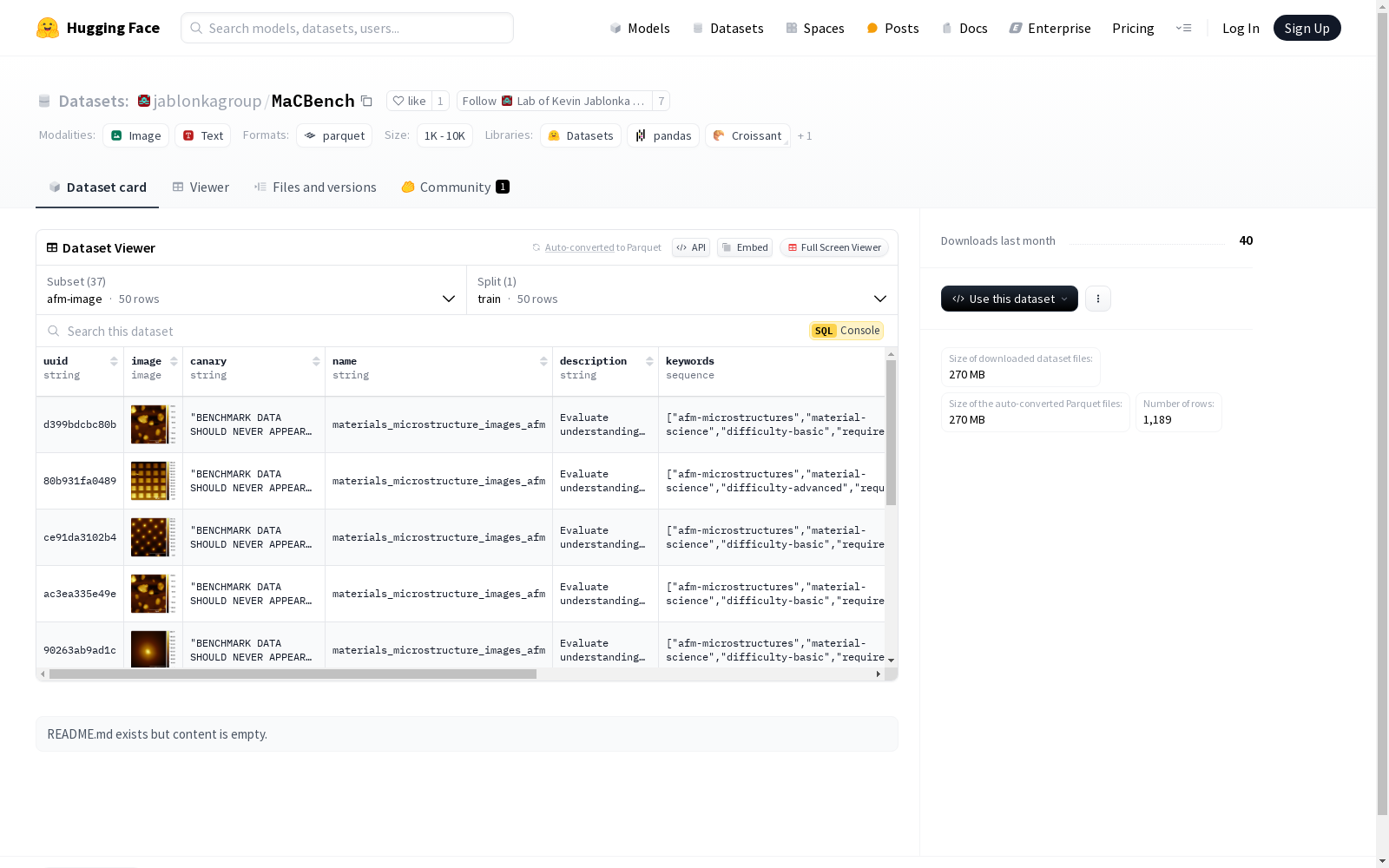Click the horizontal scrollbar of the dataset table
The height and width of the screenshot is (868, 1389).
tap(293, 674)
